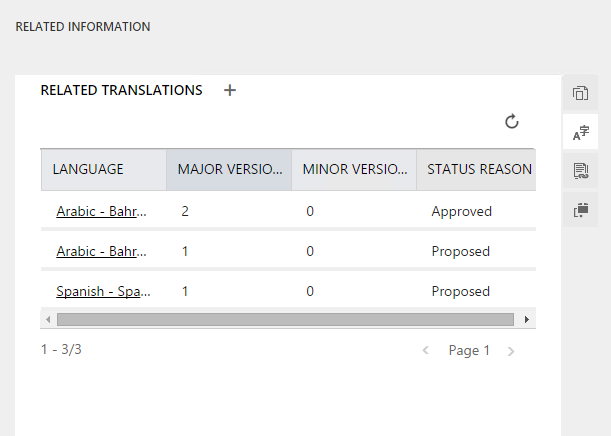Screen dimensions: 611x436
Task: Click the horizontal scrollbar right arrow
Action: [x=527, y=319]
